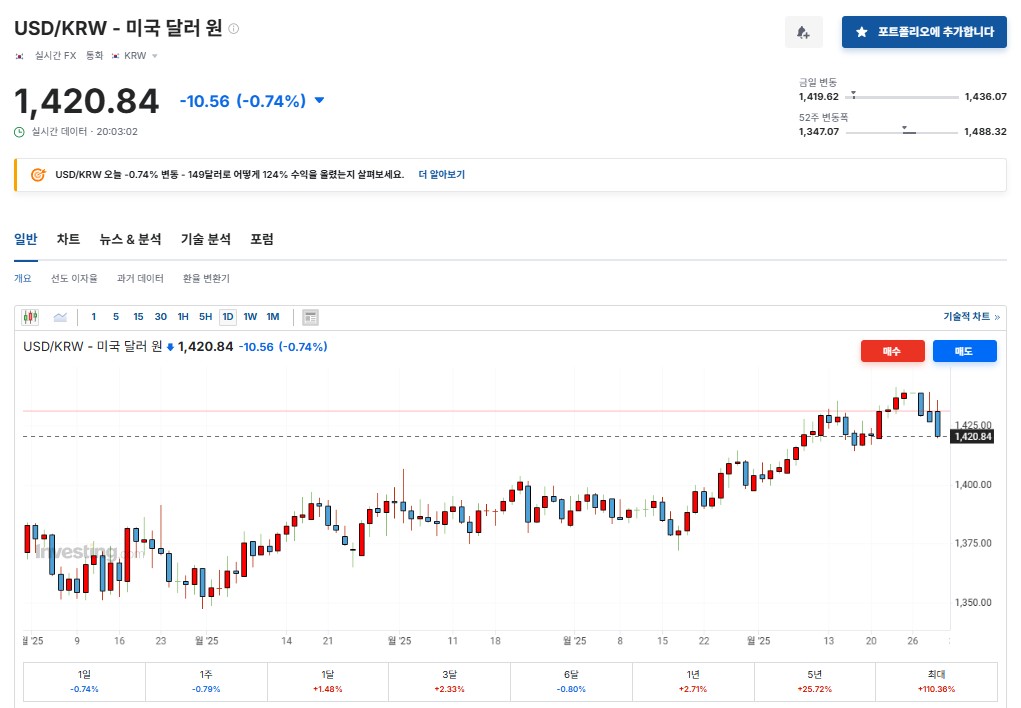Set chart interval to 1W

pyautogui.click(x=250, y=317)
